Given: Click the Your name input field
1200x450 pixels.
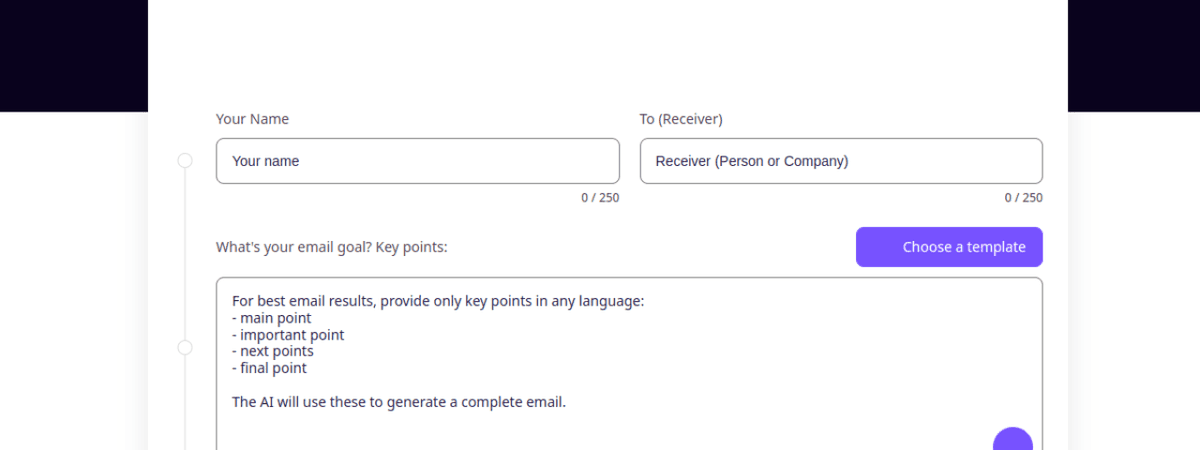Looking at the screenshot, I should [x=417, y=161].
